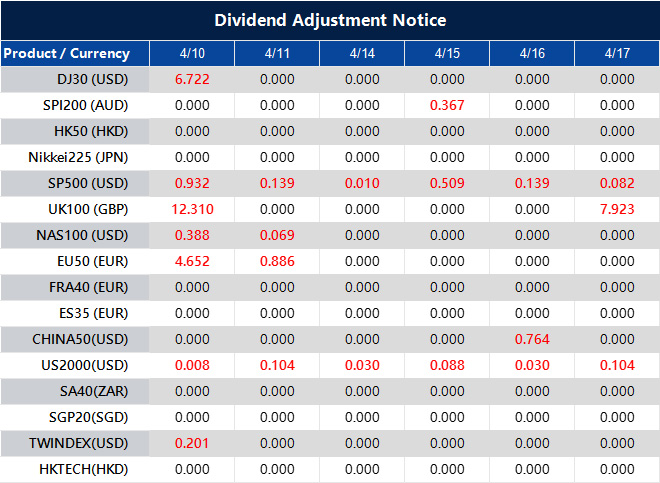Screen dimensions: 660x483
Task: Select the 0.088 value for US2000
Action: tap(447, 365)
